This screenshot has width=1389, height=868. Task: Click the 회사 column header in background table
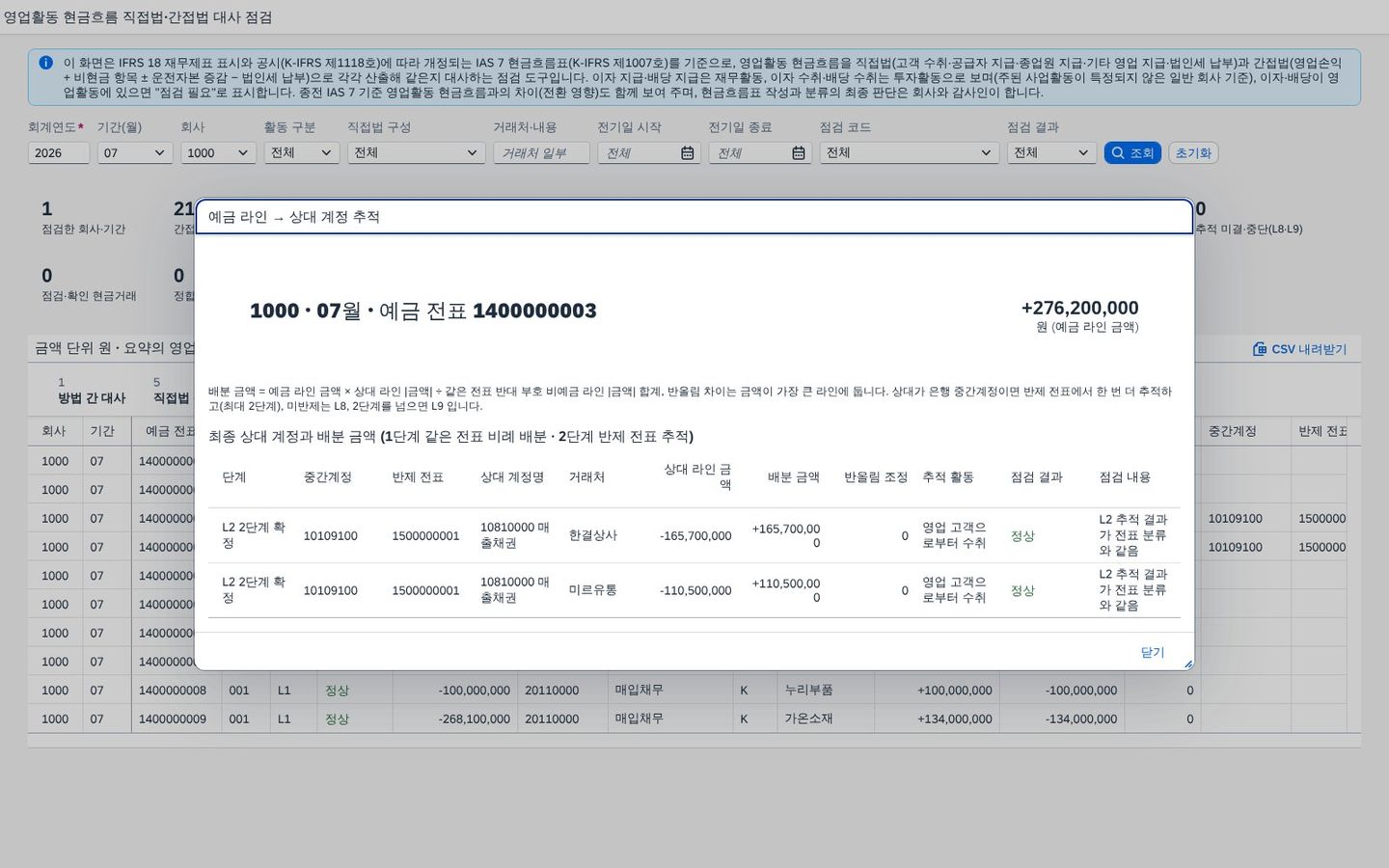[x=54, y=431]
